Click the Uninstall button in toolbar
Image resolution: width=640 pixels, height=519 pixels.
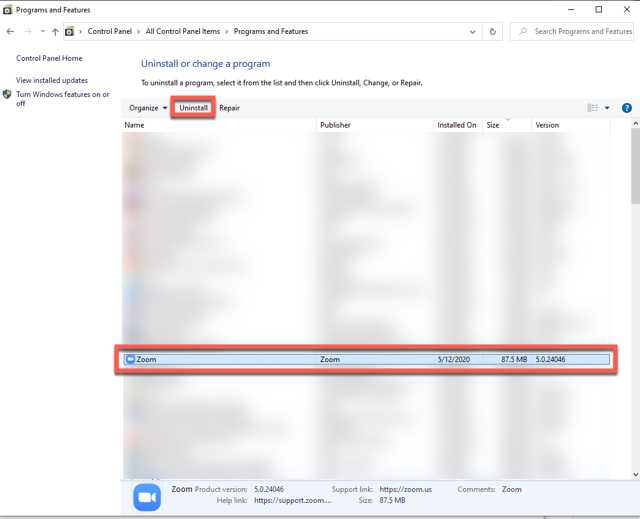click(x=193, y=108)
